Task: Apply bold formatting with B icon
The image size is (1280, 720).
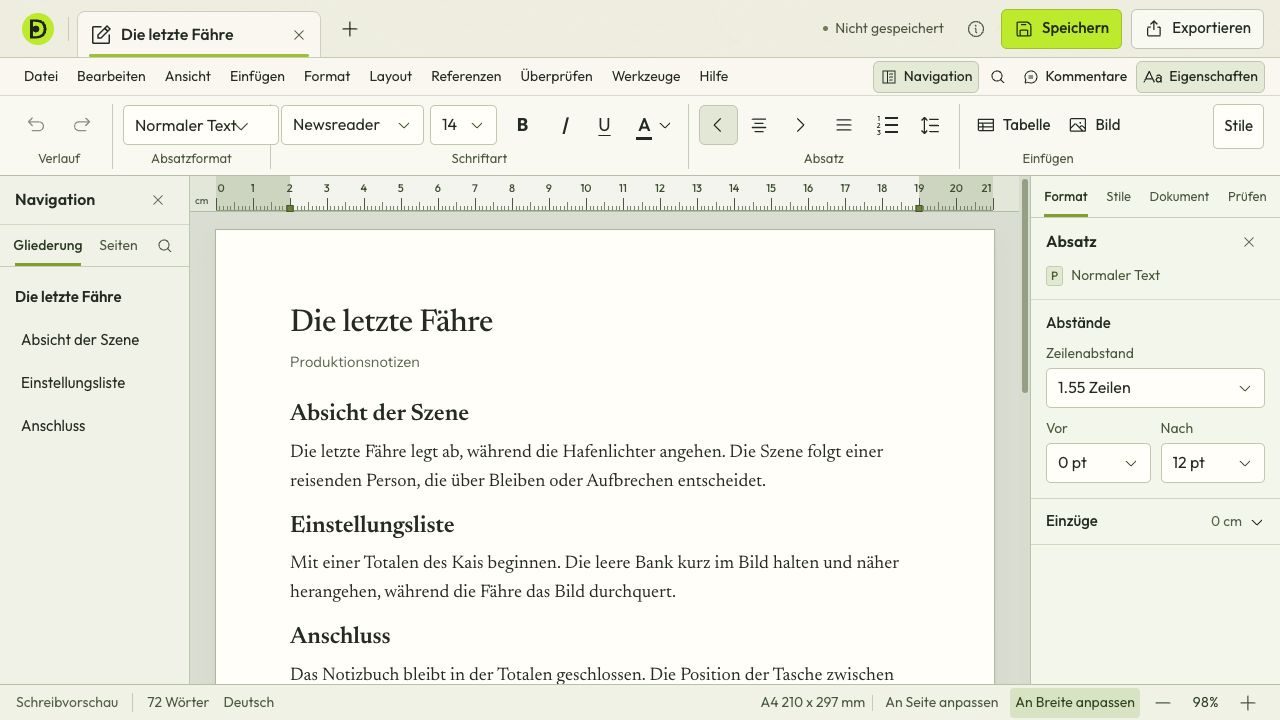Action: pos(522,125)
